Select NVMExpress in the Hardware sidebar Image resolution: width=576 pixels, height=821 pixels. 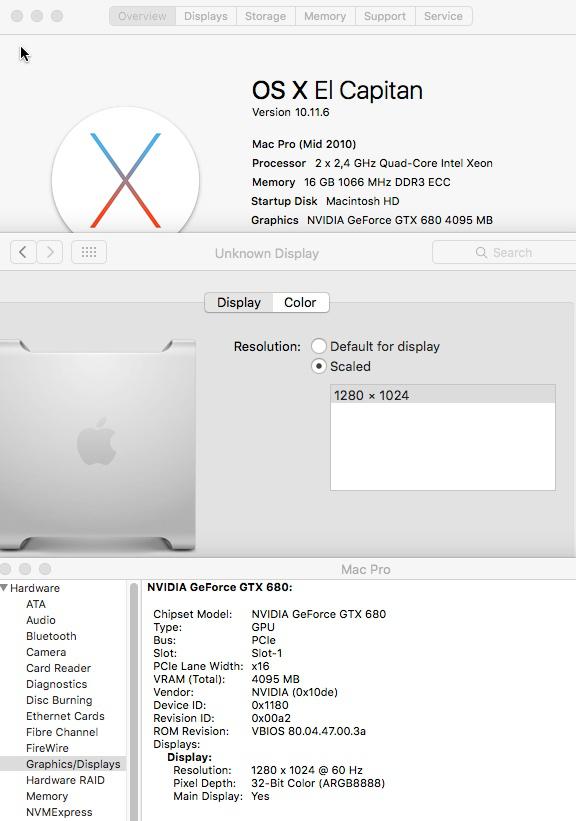pyautogui.click(x=59, y=812)
